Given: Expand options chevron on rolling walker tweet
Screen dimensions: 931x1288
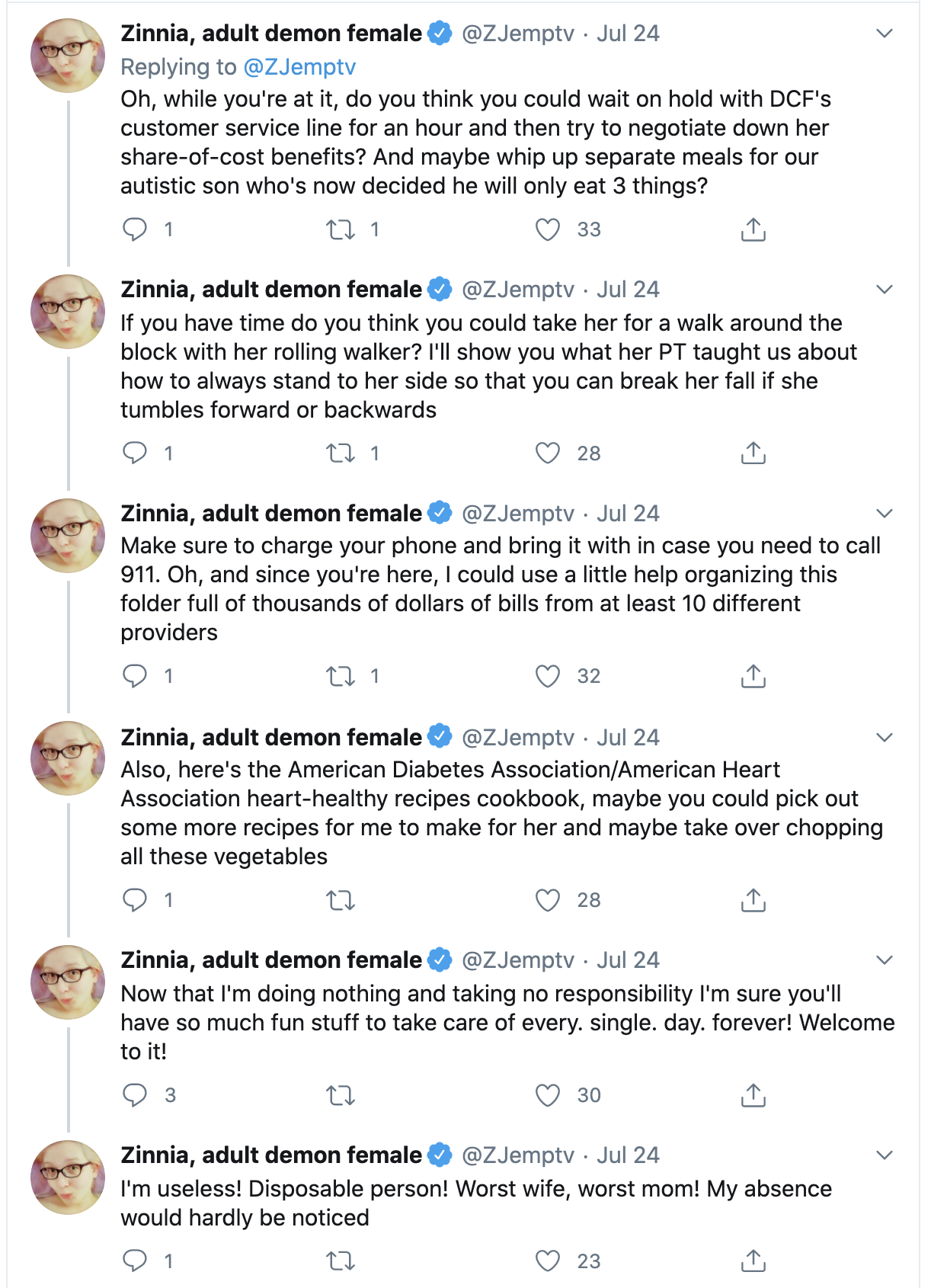Looking at the screenshot, I should [884, 290].
